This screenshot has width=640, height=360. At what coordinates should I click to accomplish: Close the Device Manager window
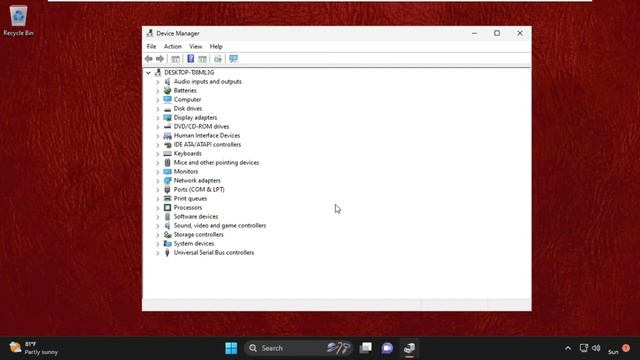[520, 33]
